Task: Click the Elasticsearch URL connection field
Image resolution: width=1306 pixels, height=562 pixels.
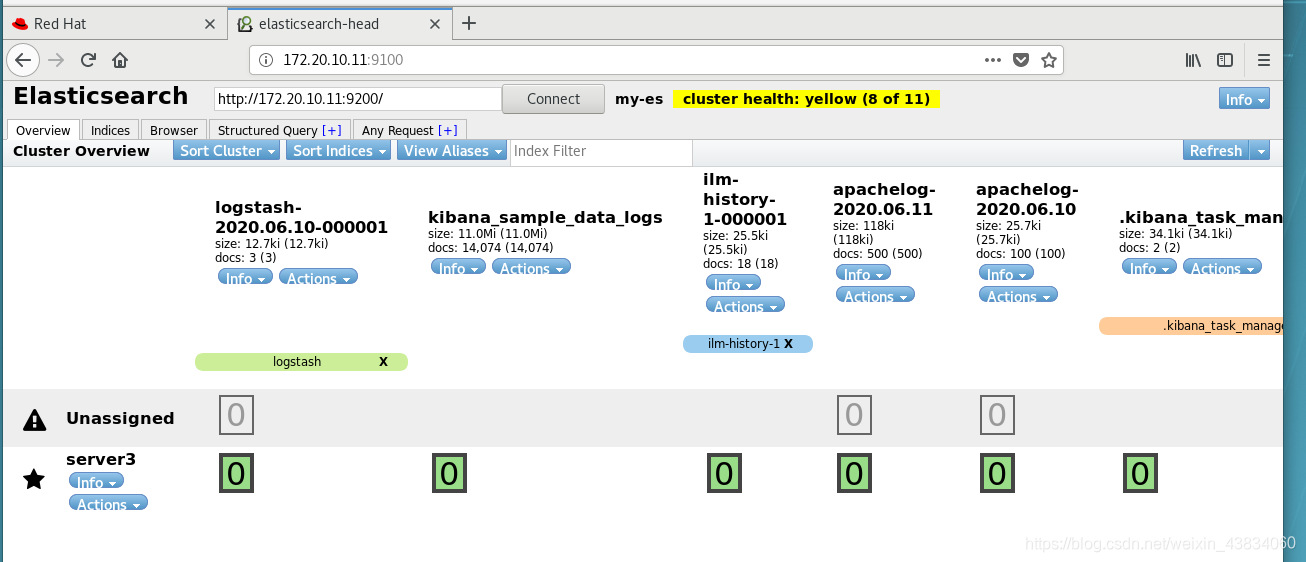Action: 357,99
